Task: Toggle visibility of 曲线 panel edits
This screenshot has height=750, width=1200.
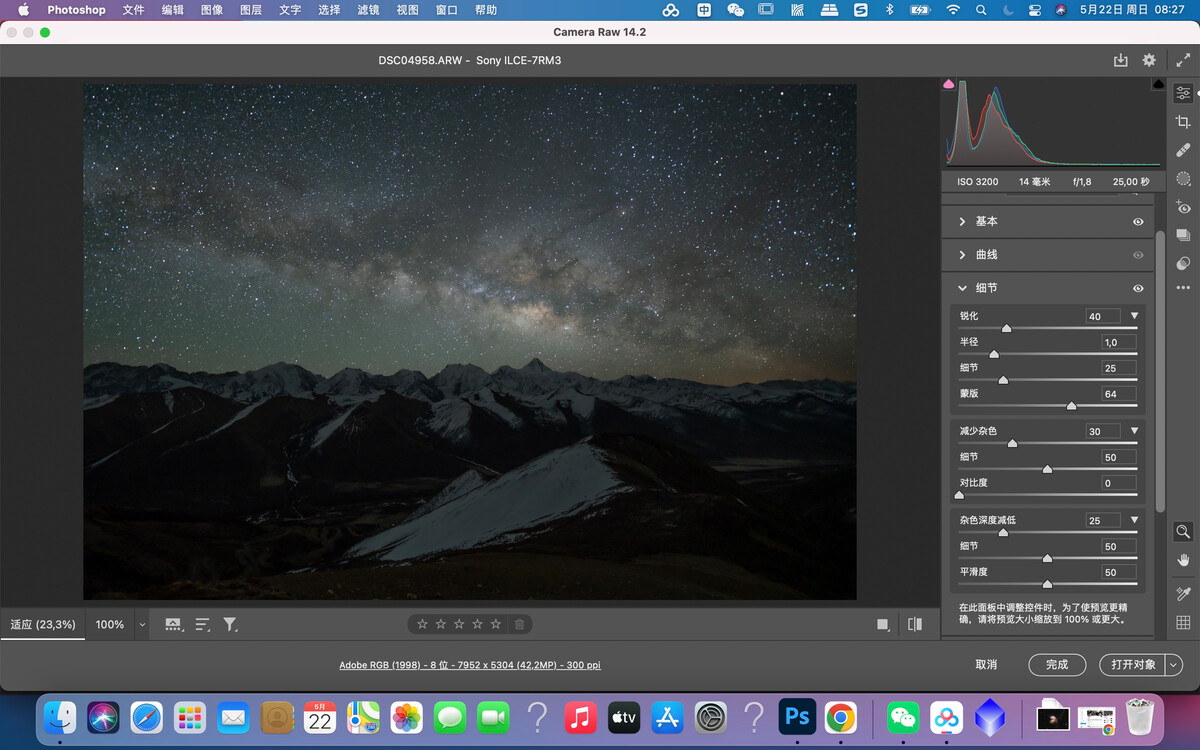Action: pos(1138,255)
